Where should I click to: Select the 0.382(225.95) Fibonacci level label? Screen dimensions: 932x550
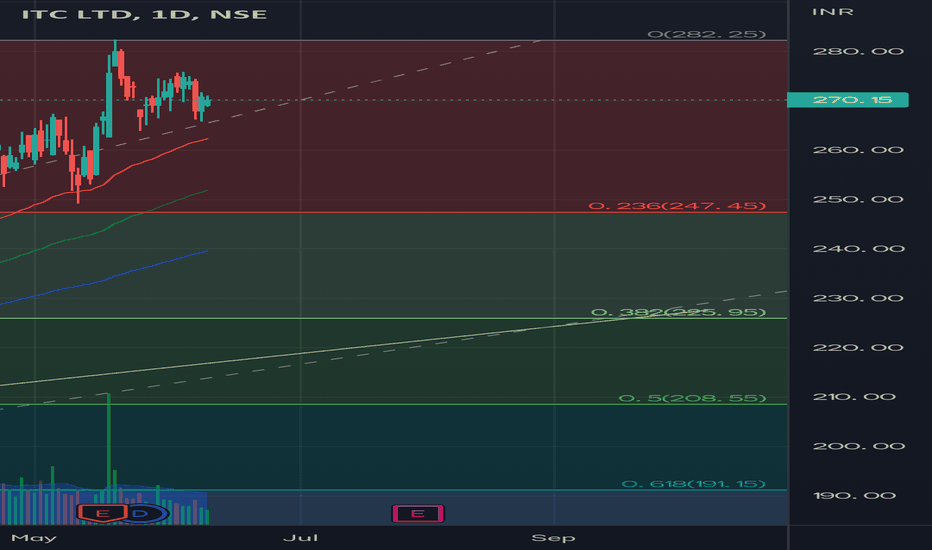(x=678, y=312)
